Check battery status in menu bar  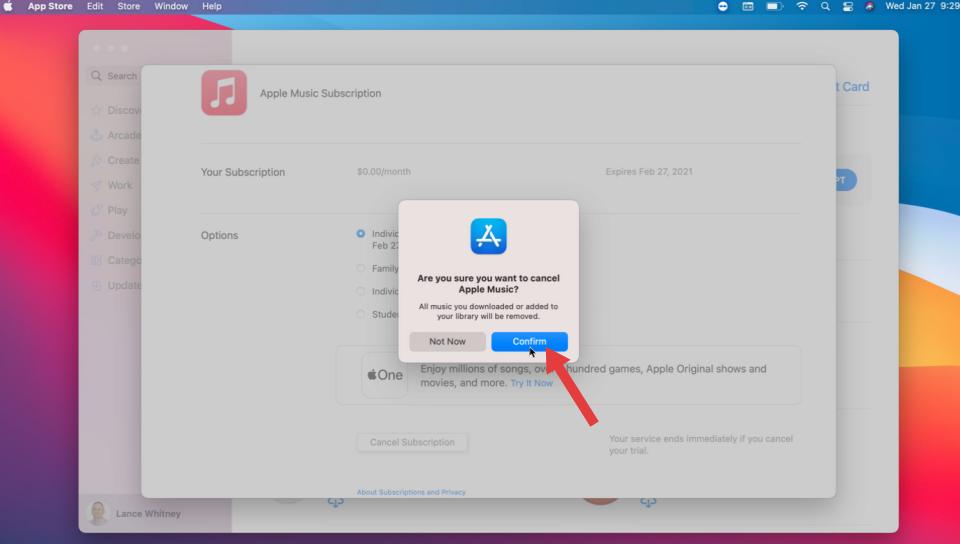pos(774,6)
